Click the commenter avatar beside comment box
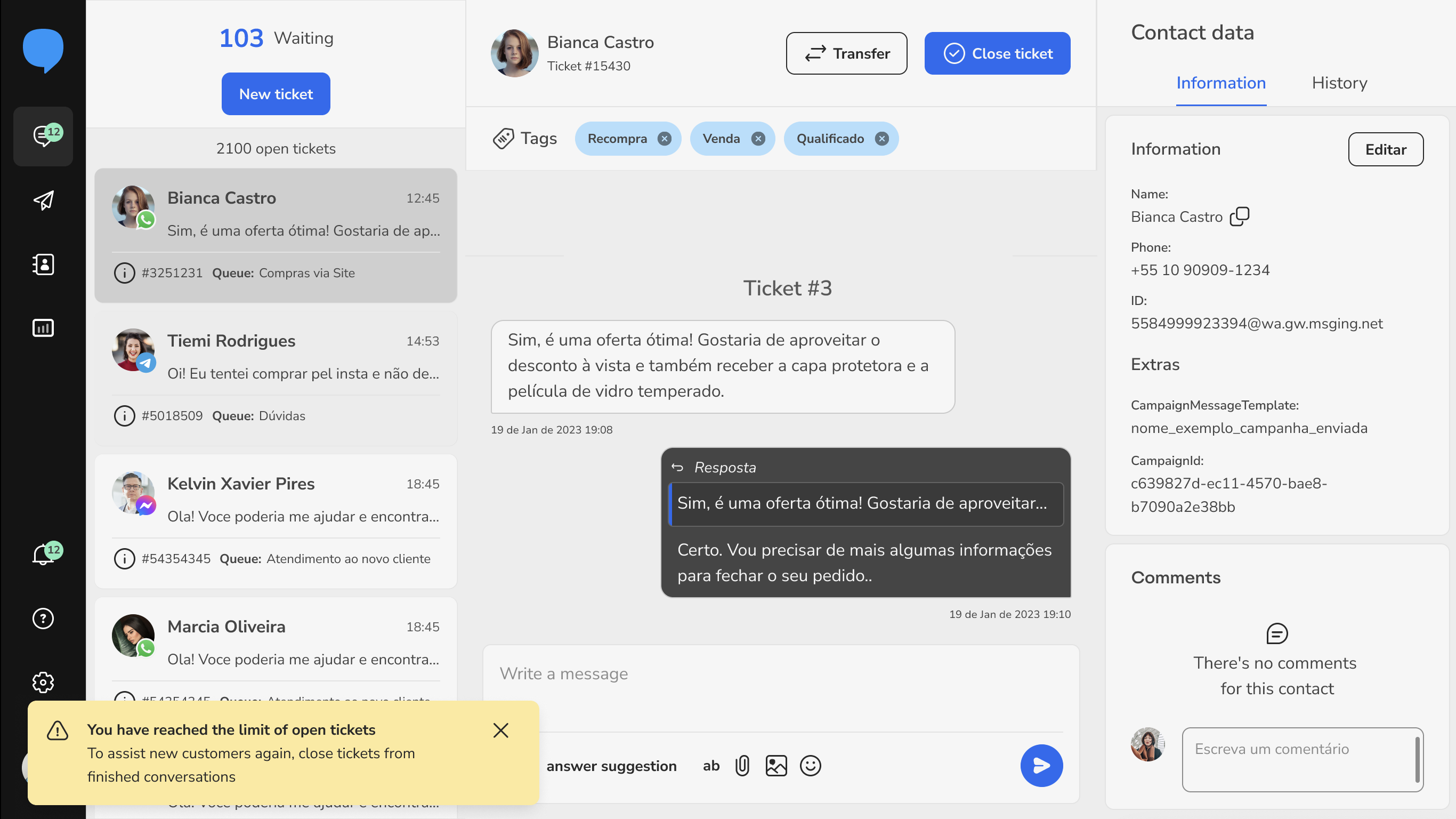The image size is (1456, 819). (1147, 744)
